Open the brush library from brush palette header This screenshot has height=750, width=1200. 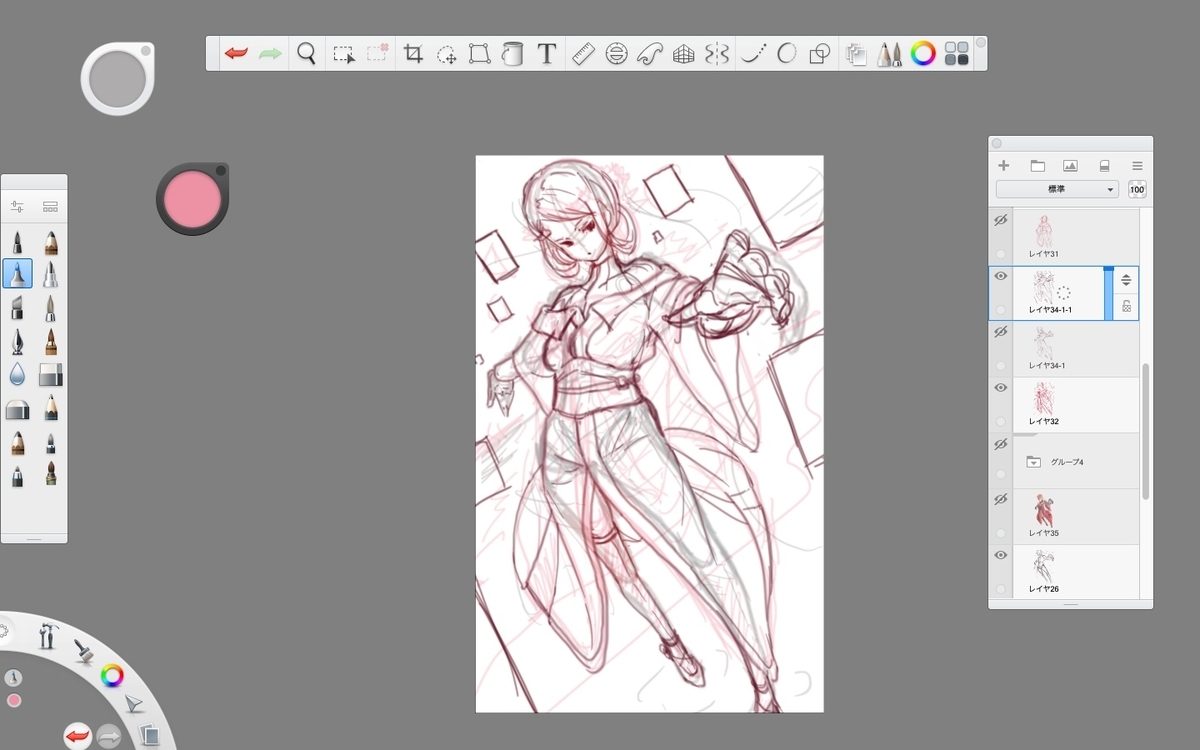click(x=50, y=207)
